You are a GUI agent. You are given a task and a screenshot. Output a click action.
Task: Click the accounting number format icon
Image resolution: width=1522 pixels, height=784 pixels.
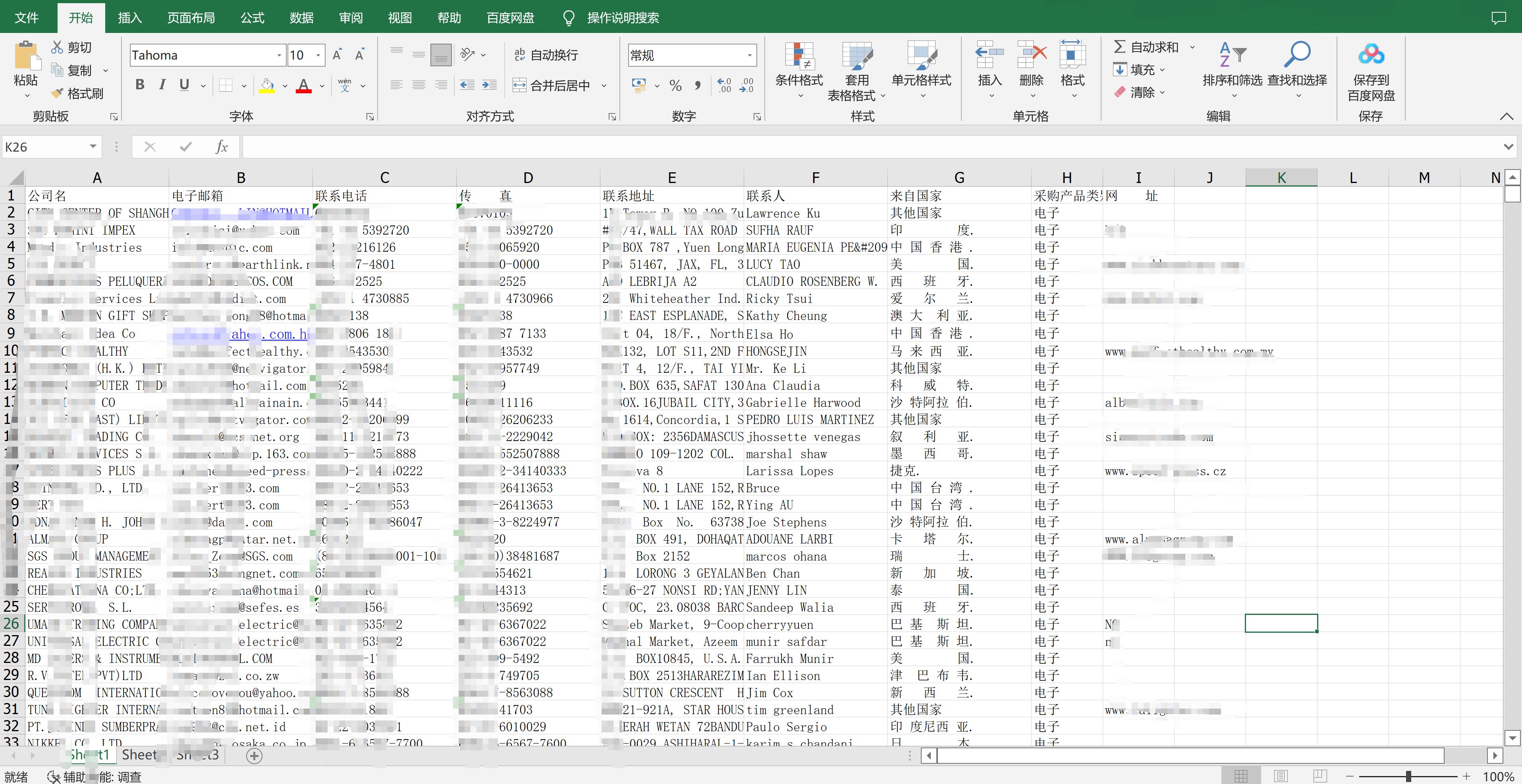tap(639, 86)
